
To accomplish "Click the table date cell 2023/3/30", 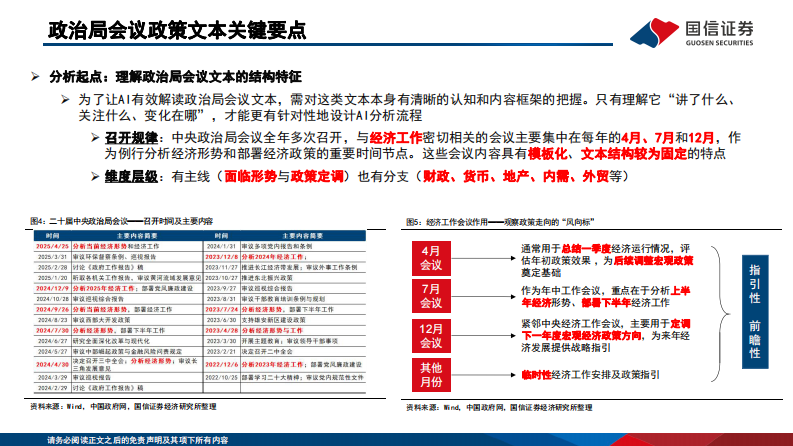I will (x=221, y=341).
